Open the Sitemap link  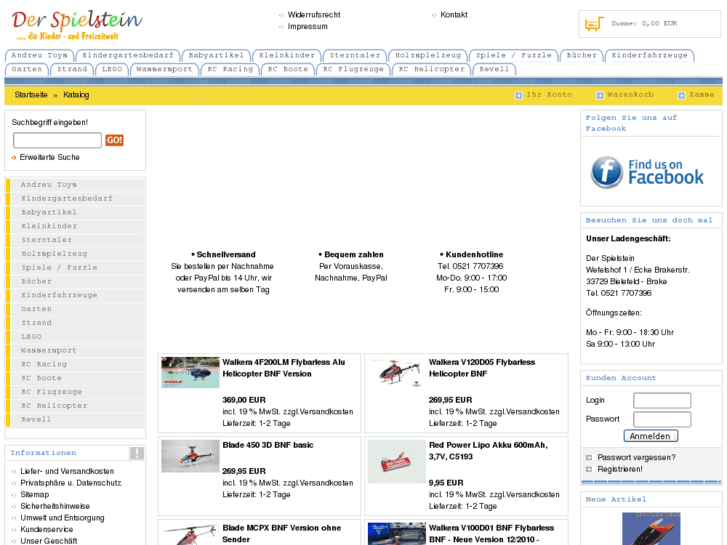(x=34, y=494)
